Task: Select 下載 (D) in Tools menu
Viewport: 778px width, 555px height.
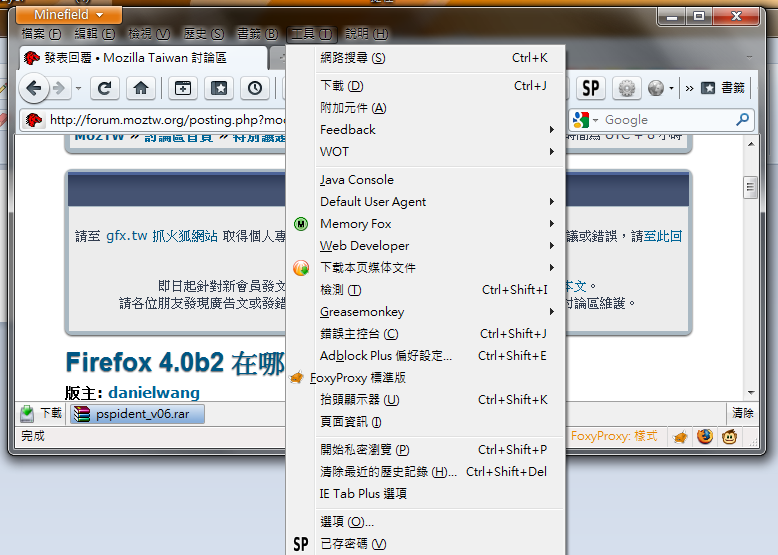Action: click(x=426, y=86)
